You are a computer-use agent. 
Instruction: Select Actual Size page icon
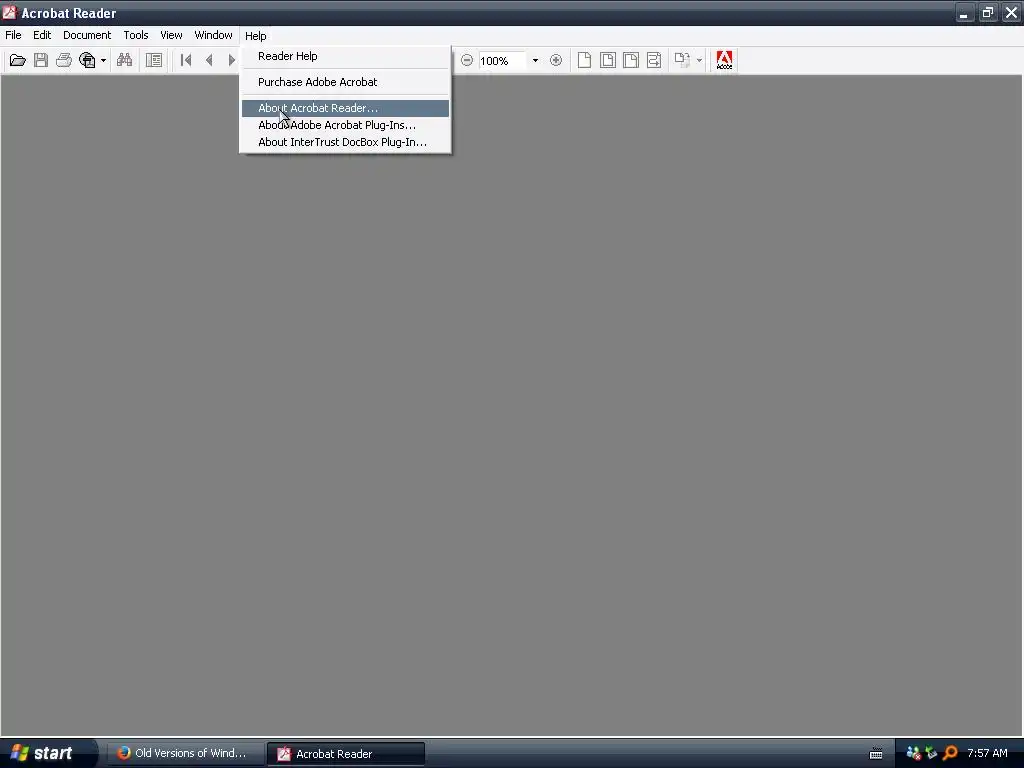pos(584,61)
